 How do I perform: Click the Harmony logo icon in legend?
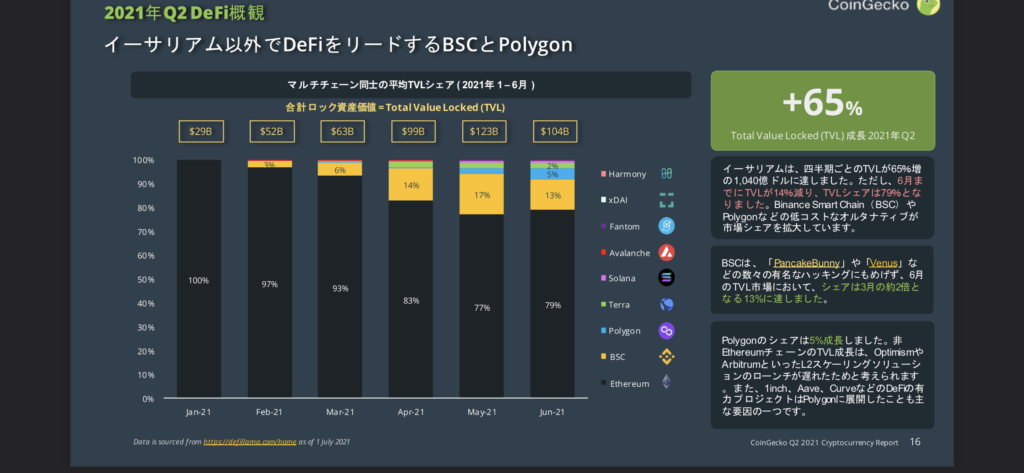[x=666, y=174]
